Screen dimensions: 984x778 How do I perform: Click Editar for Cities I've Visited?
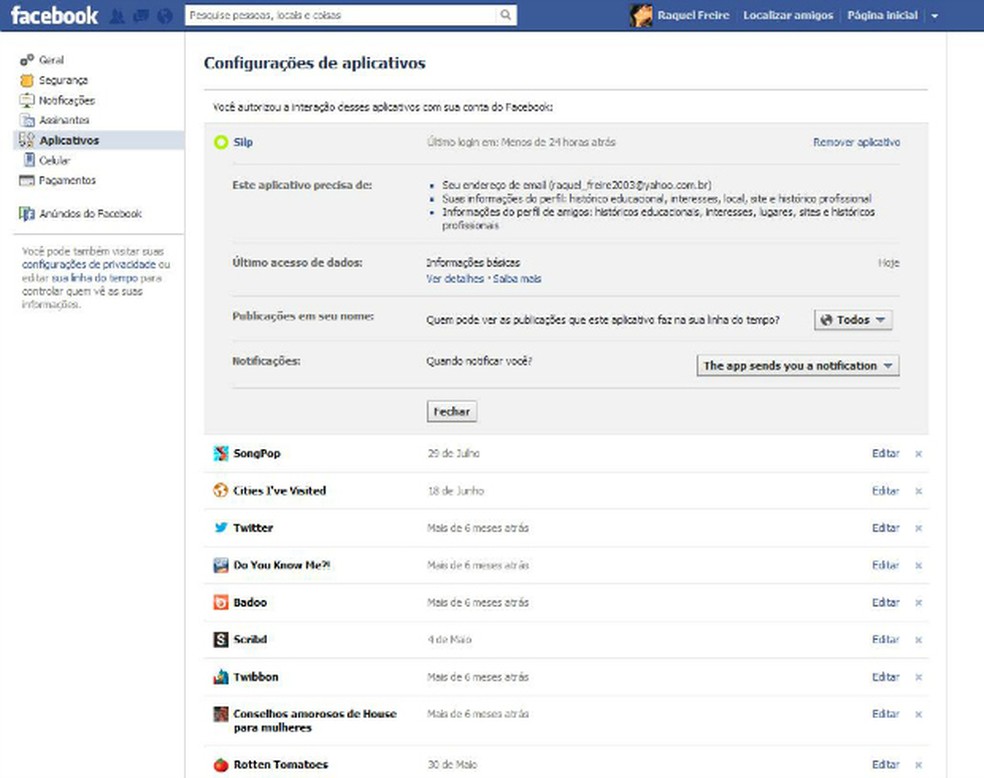click(885, 491)
